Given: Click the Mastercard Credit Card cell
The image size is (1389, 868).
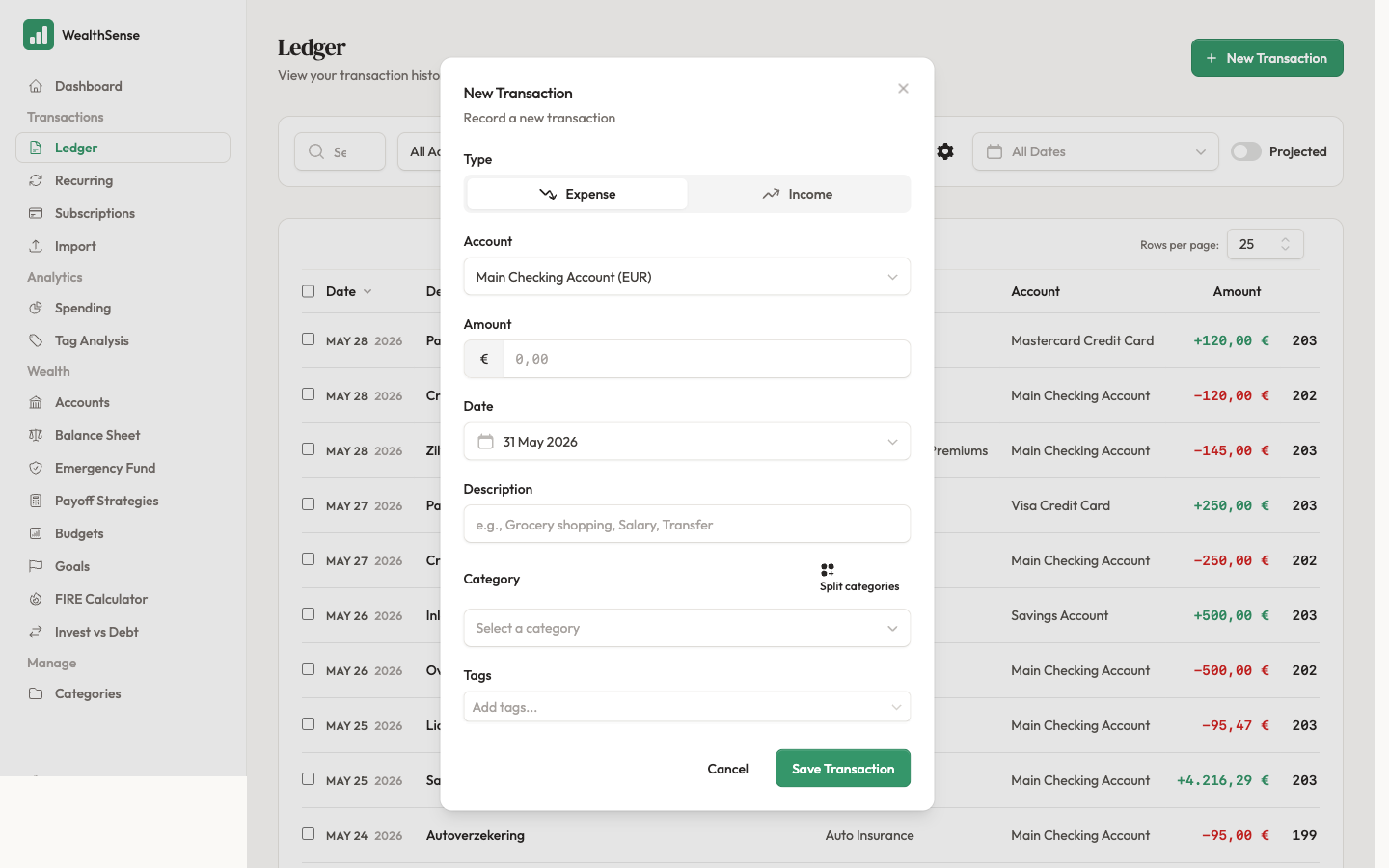Looking at the screenshot, I should click(x=1082, y=340).
